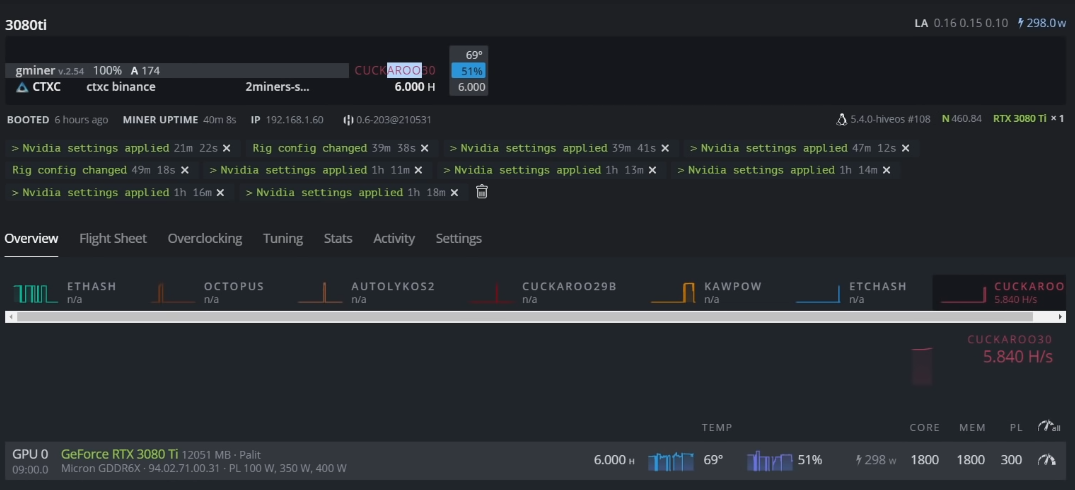
Task: Select the ETCHASH algorithm chart
Action: pyautogui.click(x=852, y=293)
